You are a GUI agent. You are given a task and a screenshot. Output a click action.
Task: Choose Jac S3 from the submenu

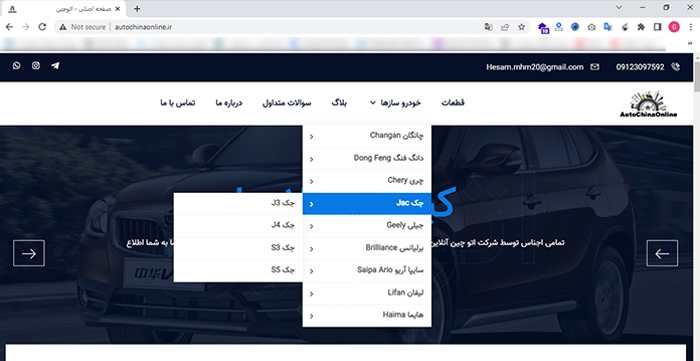(x=238, y=248)
